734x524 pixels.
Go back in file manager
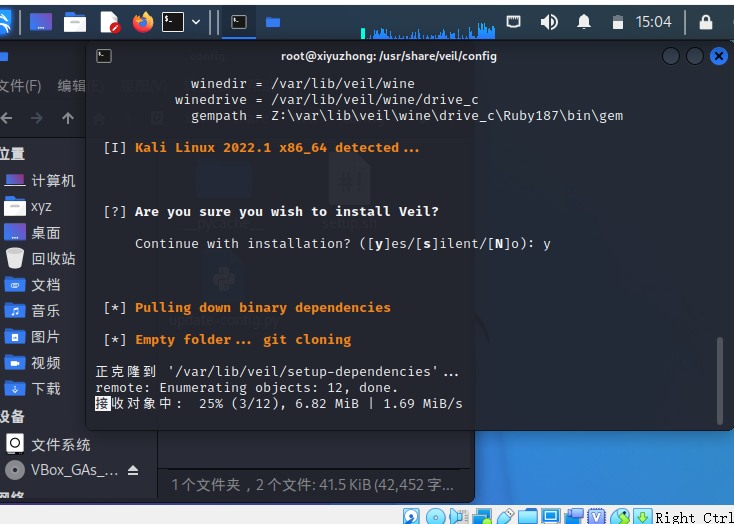click(7, 118)
